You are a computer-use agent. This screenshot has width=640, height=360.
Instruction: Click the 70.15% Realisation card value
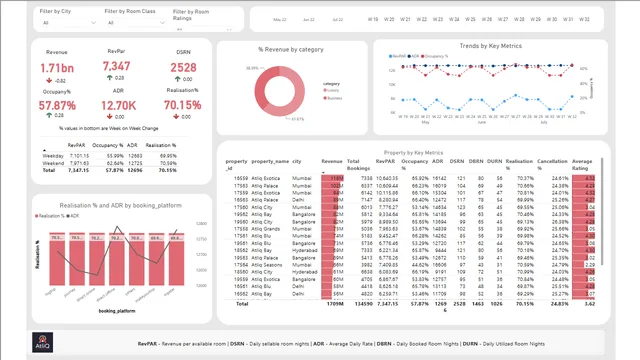point(182,105)
